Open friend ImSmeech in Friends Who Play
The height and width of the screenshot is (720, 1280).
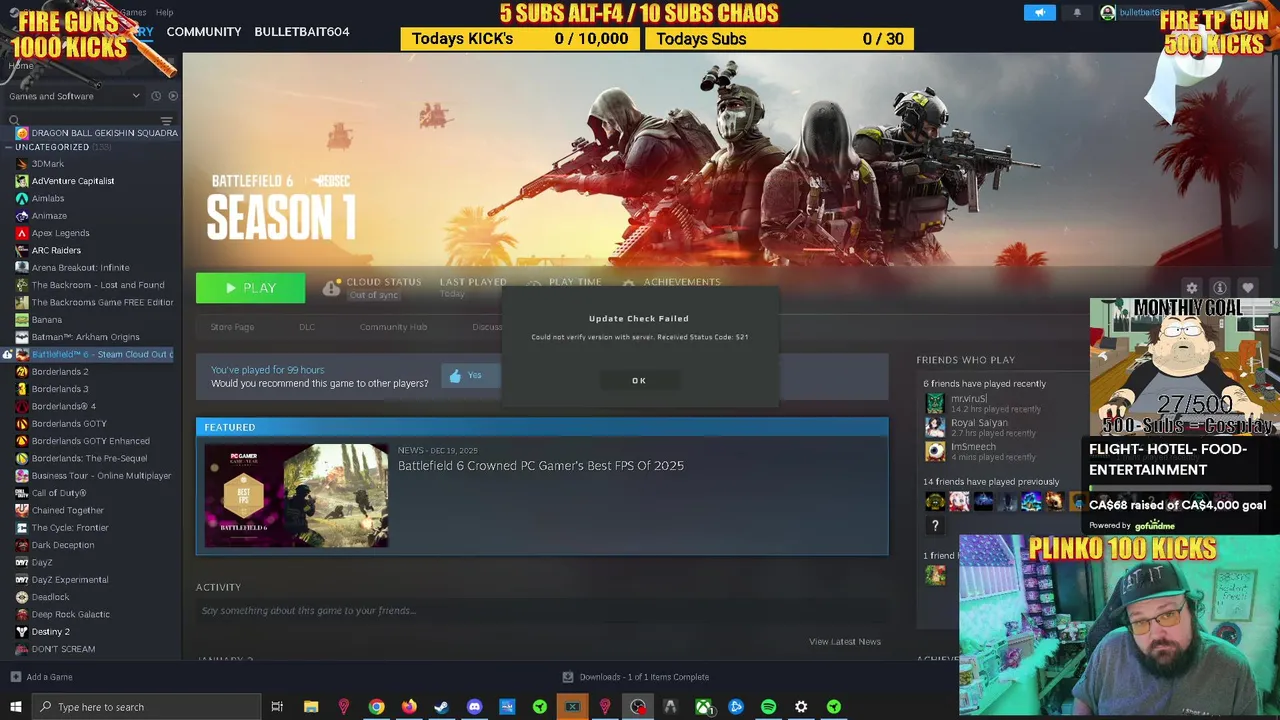972,447
